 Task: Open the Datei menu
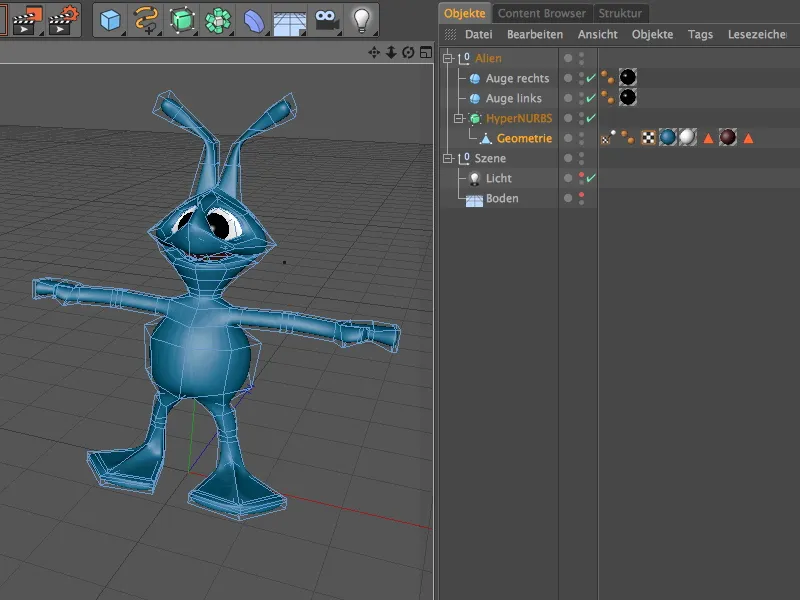479,34
